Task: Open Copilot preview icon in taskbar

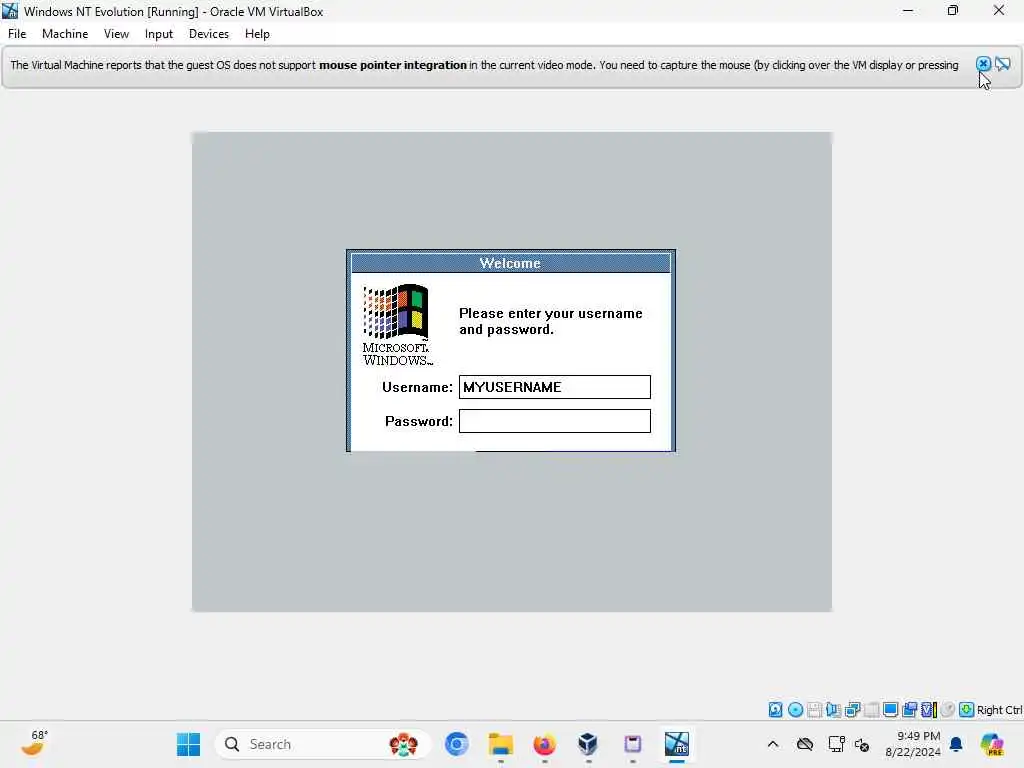Action: (991, 744)
